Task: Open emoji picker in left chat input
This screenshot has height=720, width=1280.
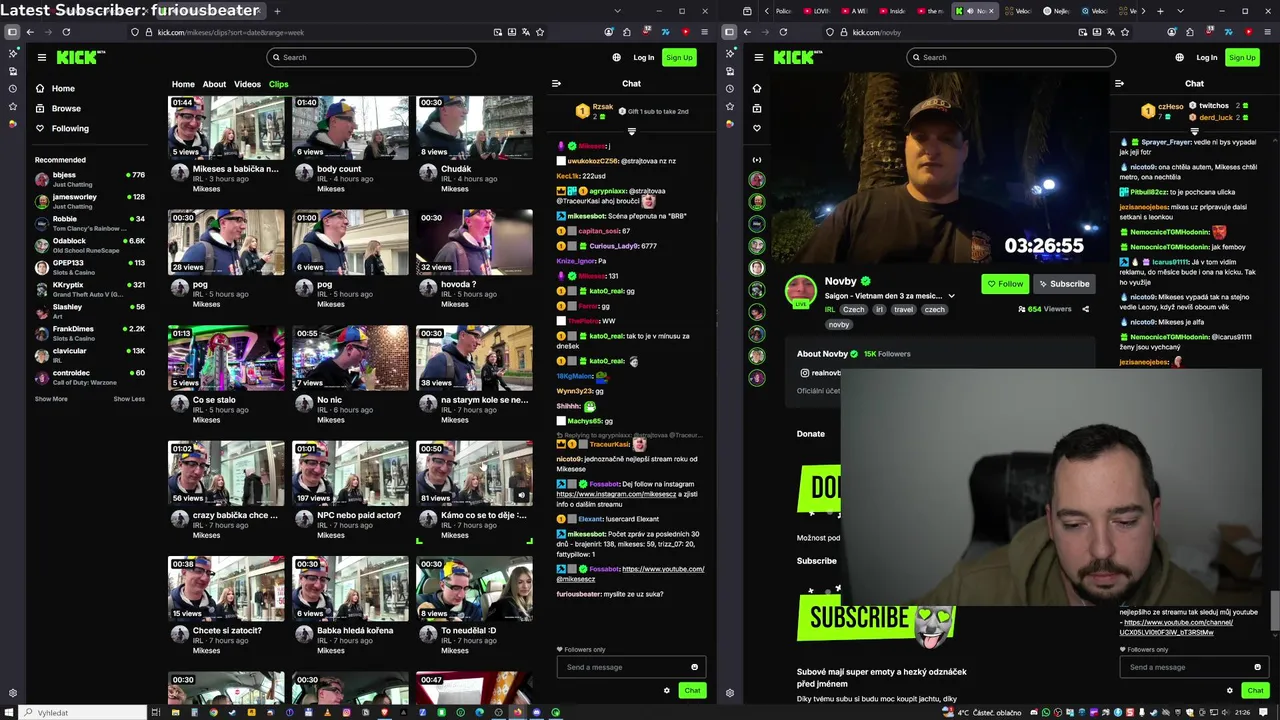Action: coord(694,667)
